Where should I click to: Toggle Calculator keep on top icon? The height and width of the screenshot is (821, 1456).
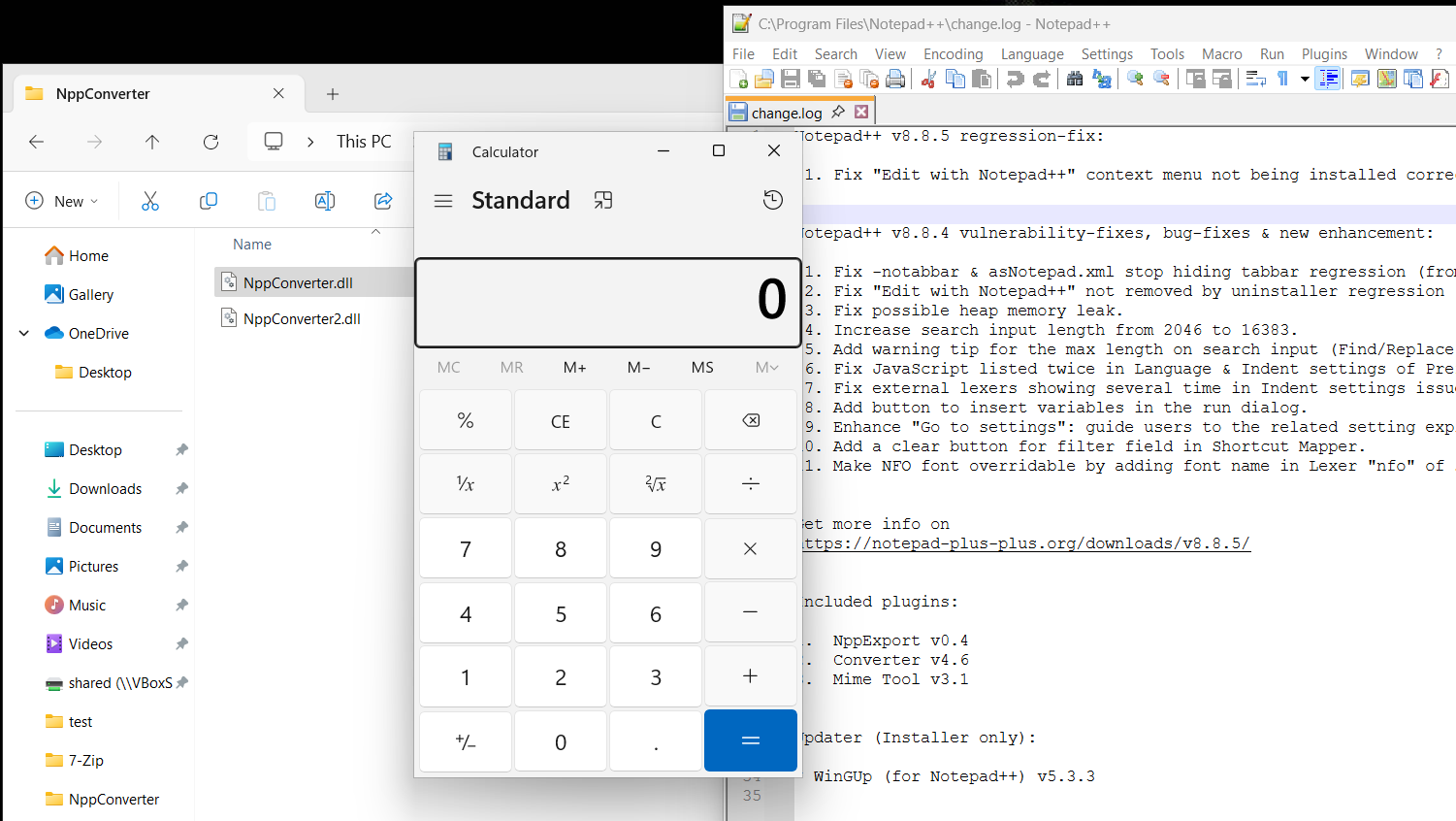coord(603,200)
